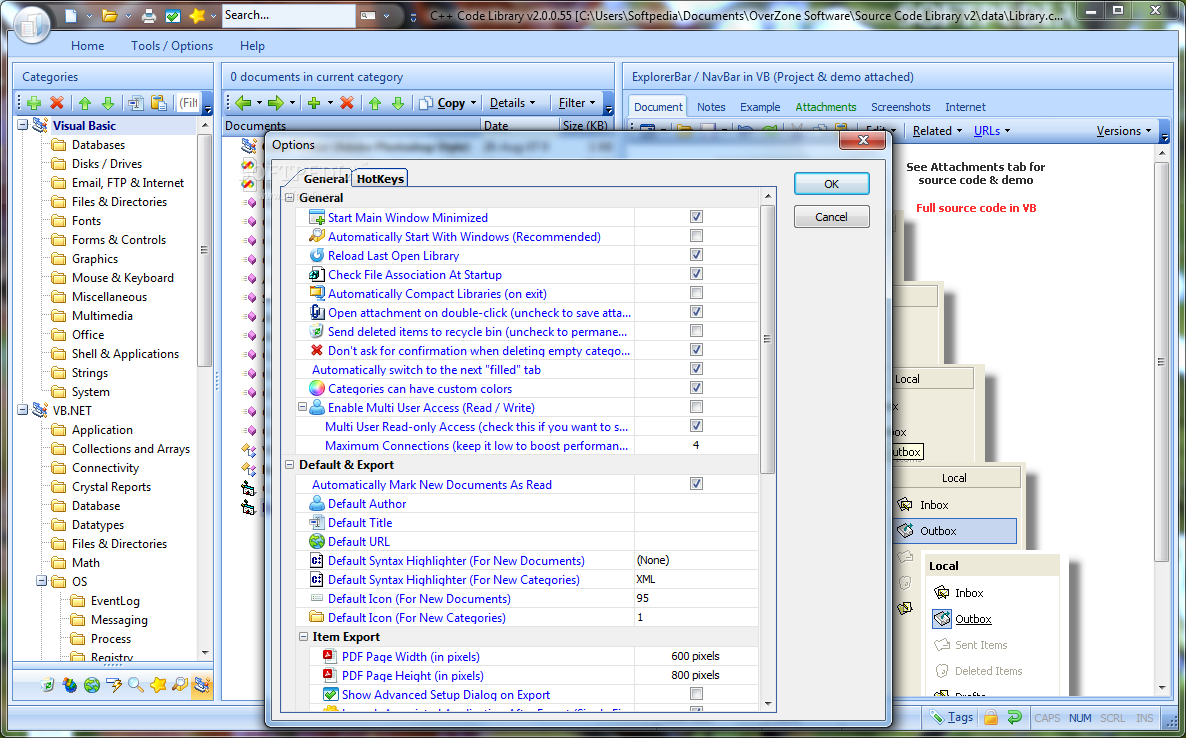Click the green return arrow in status bar
1186x738 pixels.
click(x=1014, y=718)
